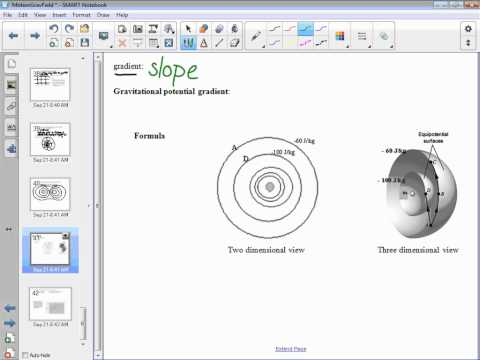The image size is (480, 360).
Task: Delete the selected object with the red X
Action: tap(122, 43)
